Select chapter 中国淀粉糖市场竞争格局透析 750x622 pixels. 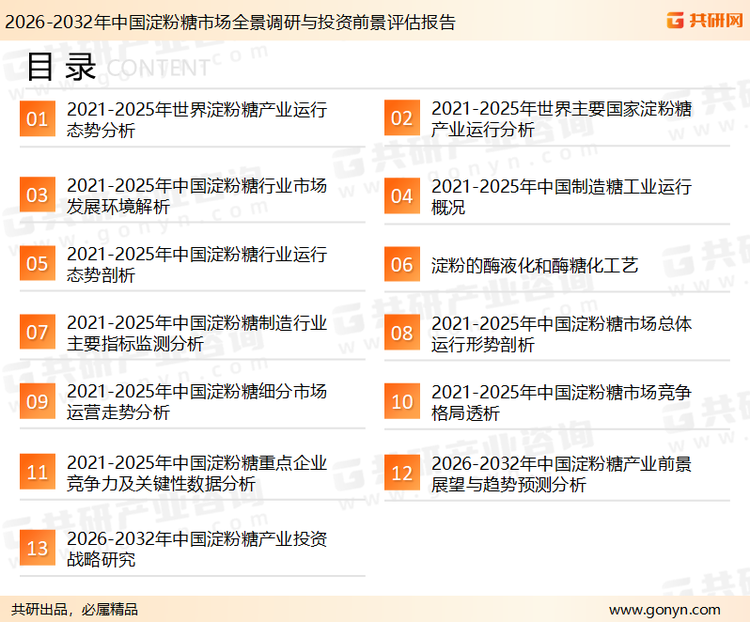561,402
